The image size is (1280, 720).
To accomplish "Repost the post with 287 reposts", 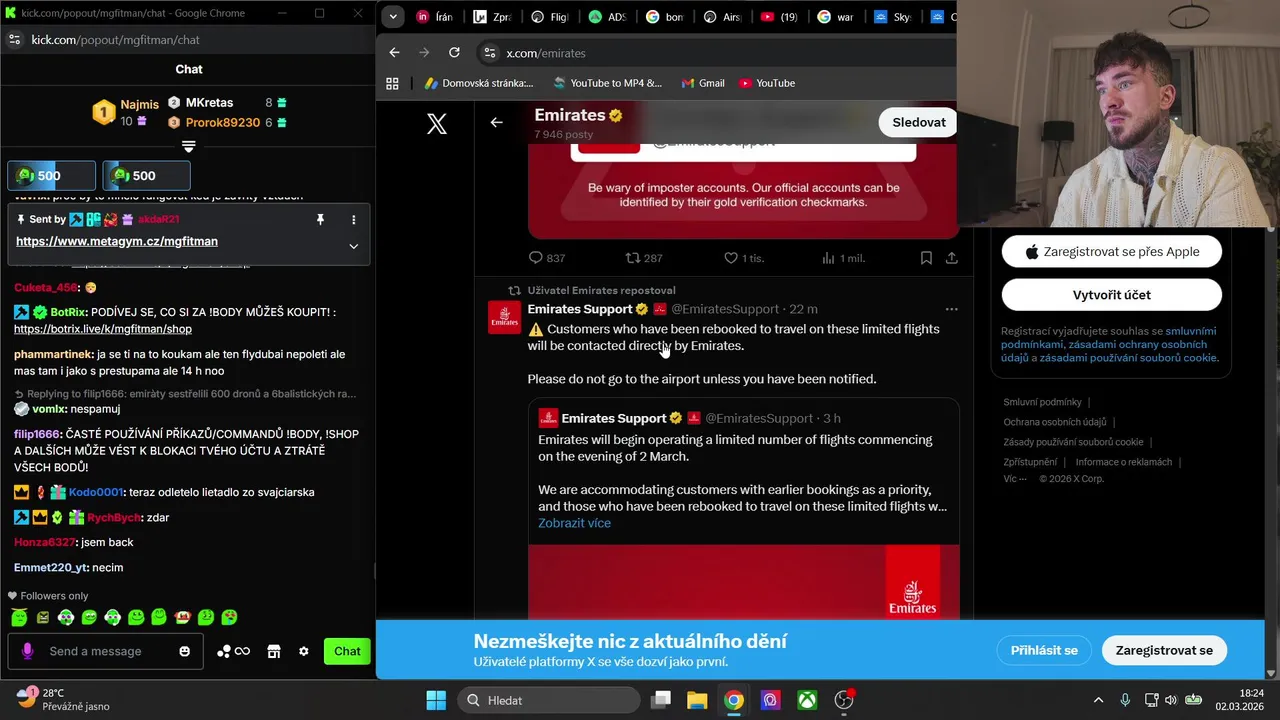I will tap(644, 258).
